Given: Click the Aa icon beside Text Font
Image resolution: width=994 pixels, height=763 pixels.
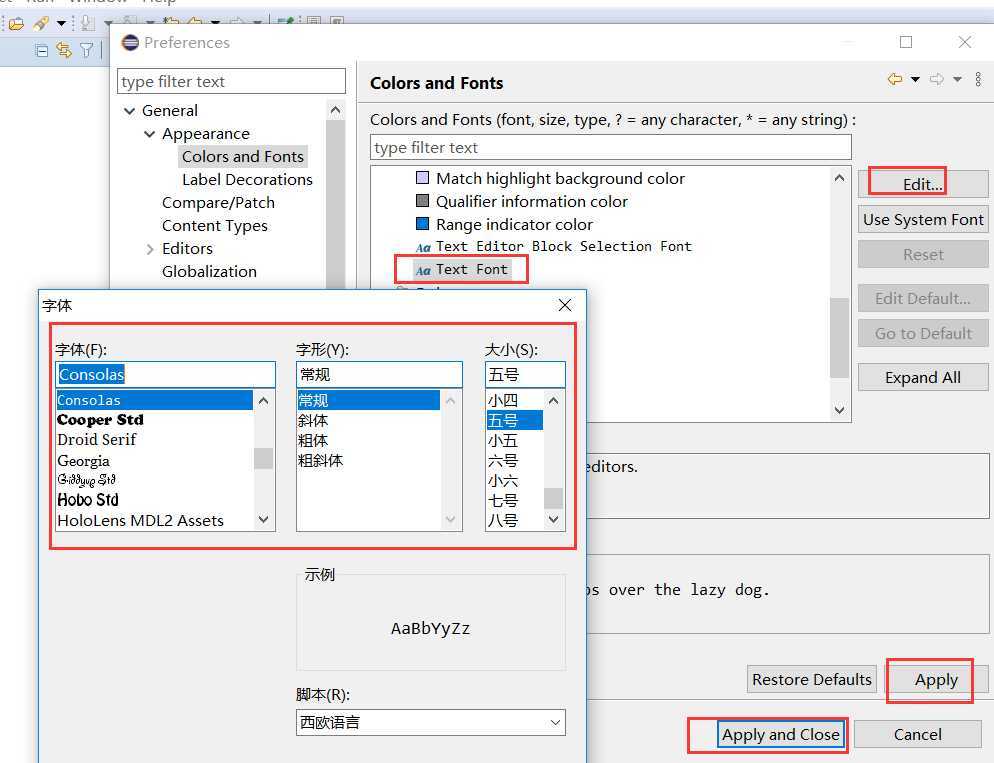Looking at the screenshot, I should (423, 271).
